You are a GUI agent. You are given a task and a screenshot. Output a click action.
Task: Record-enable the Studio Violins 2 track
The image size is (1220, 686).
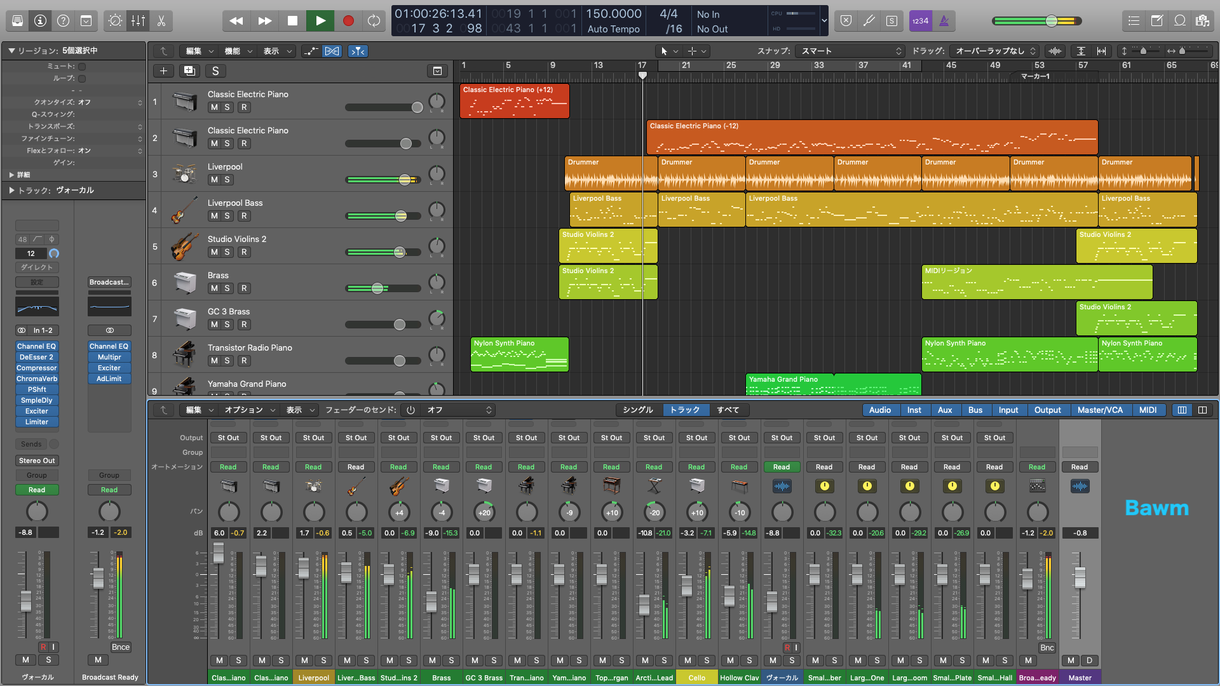pos(243,252)
